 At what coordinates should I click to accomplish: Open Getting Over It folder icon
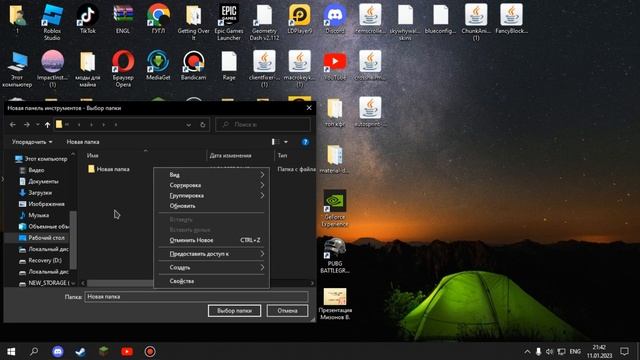[193, 22]
